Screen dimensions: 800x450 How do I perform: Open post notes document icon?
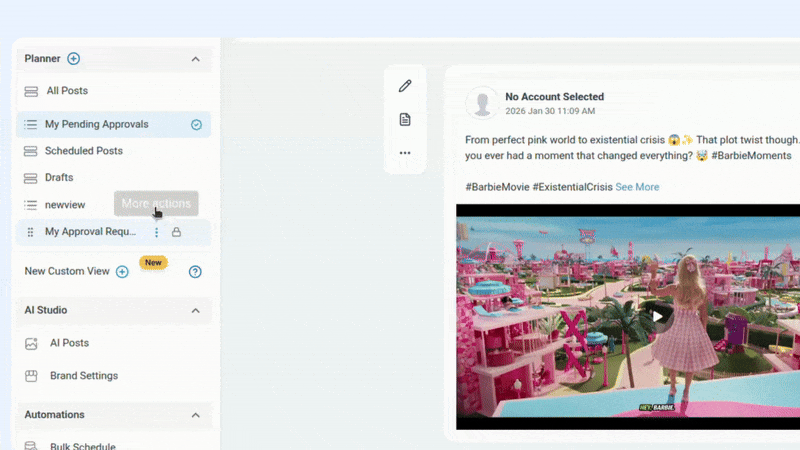[405, 119]
